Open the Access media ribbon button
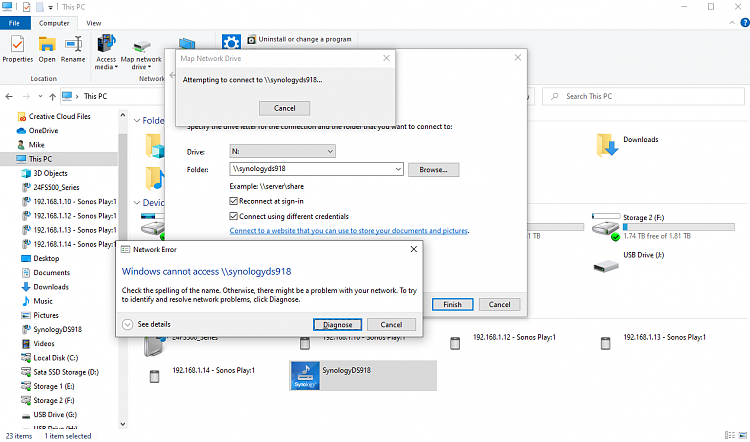The image size is (750, 442). 106,52
